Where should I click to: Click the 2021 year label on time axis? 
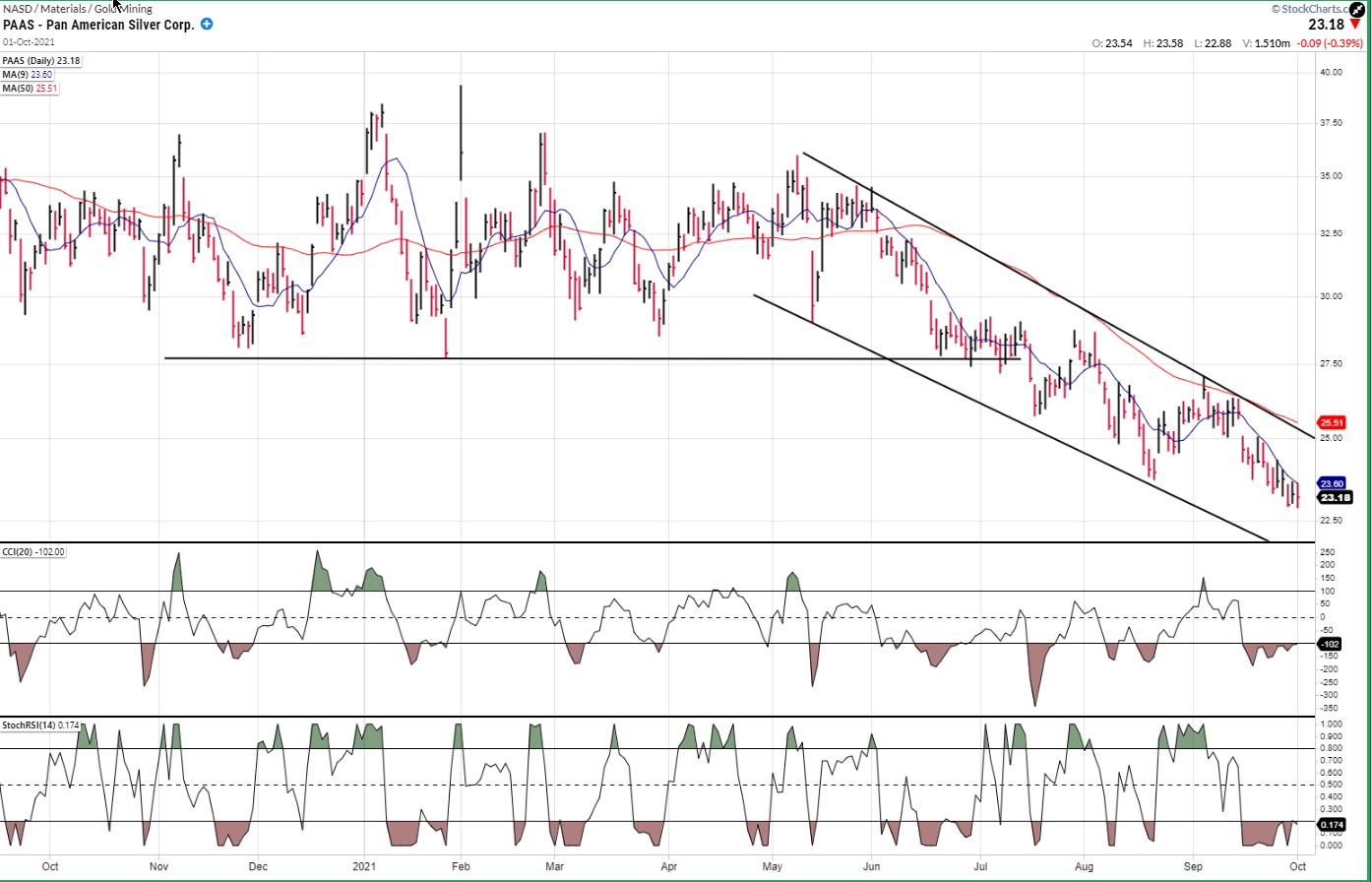[365, 867]
